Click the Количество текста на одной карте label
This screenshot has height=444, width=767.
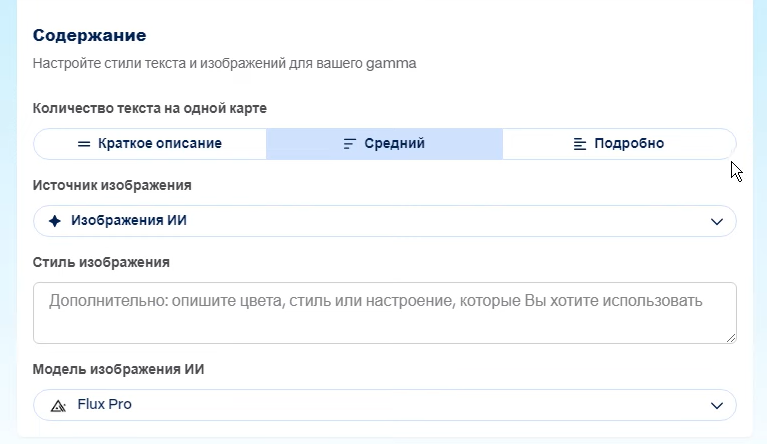pyautogui.click(x=150, y=108)
